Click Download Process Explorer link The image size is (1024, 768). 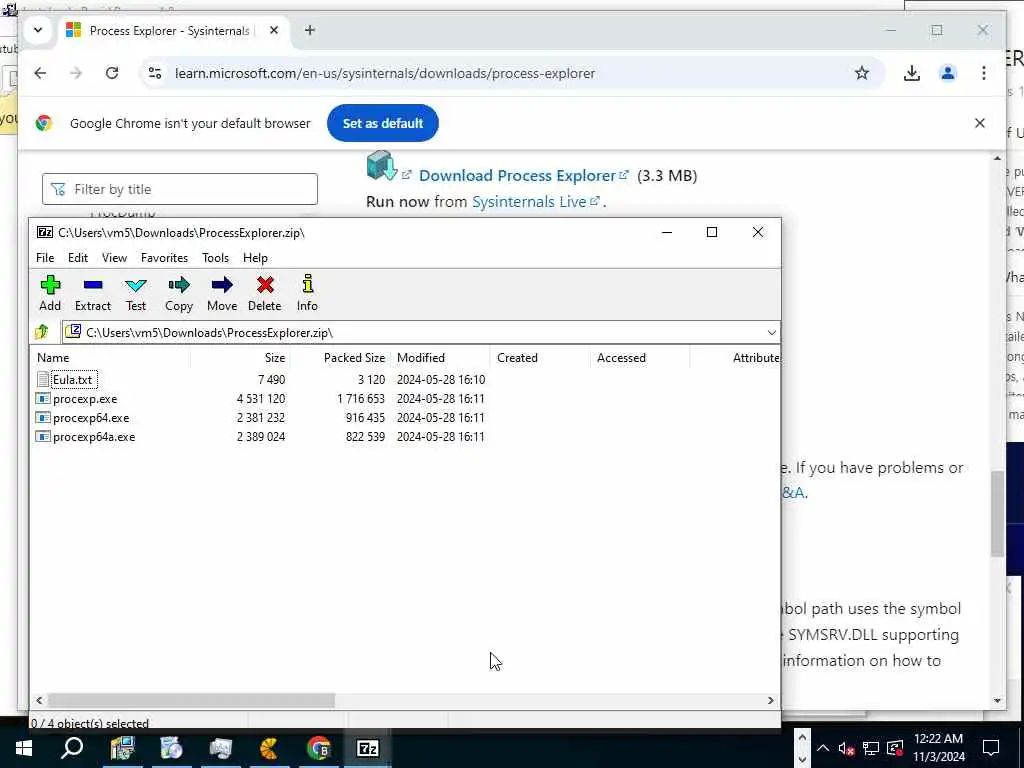pos(517,176)
